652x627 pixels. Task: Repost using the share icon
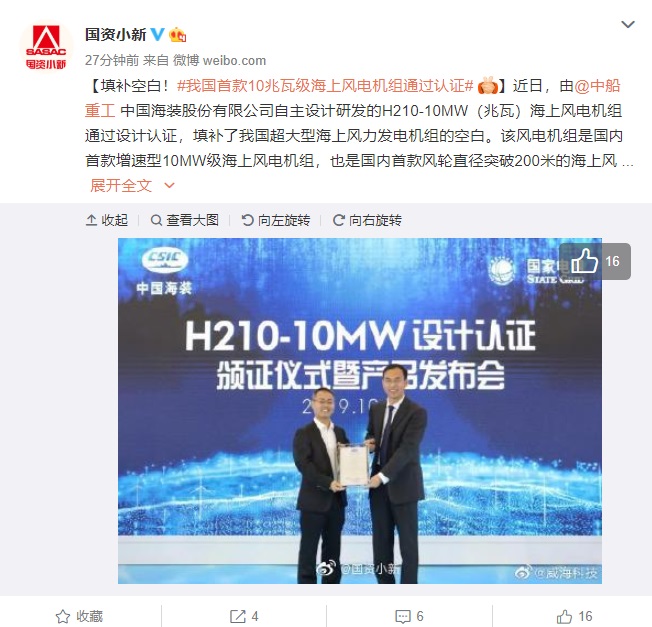click(x=244, y=616)
